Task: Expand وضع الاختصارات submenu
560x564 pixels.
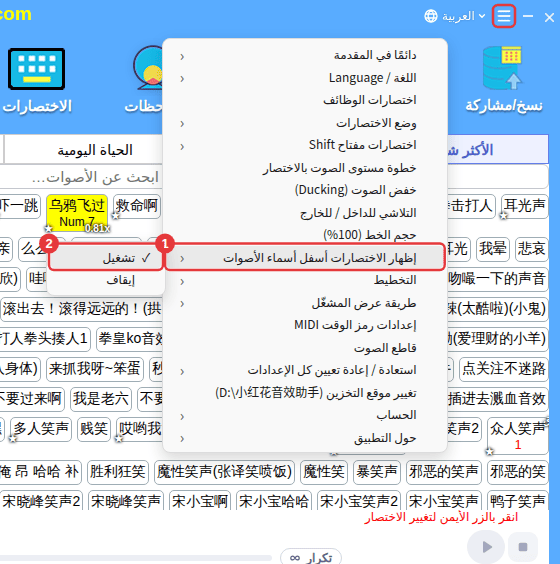Action: (x=305, y=123)
